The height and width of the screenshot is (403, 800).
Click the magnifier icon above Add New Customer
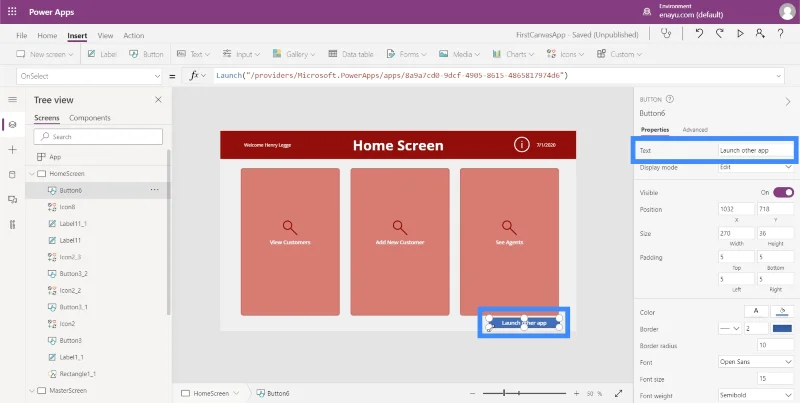[399, 228]
